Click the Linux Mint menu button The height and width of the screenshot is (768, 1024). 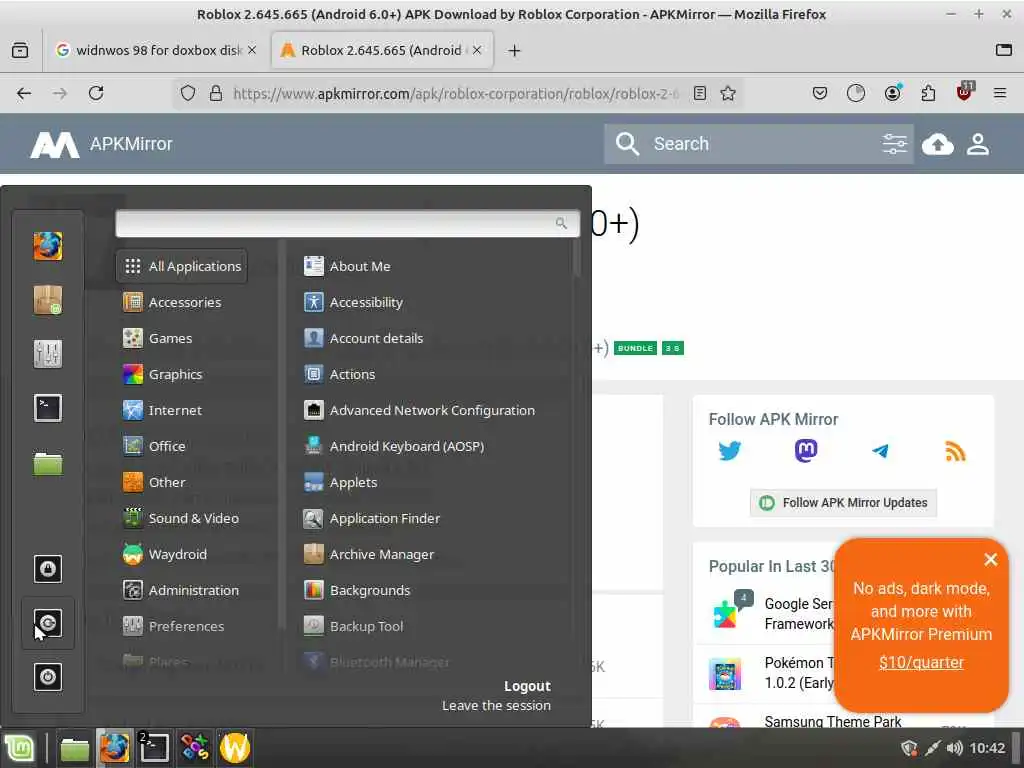19,748
